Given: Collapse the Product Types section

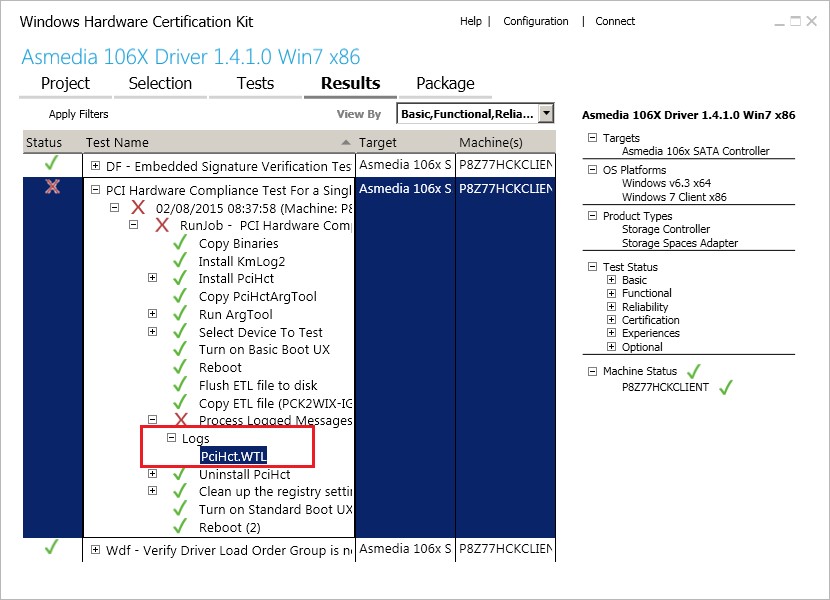Looking at the screenshot, I should (592, 216).
